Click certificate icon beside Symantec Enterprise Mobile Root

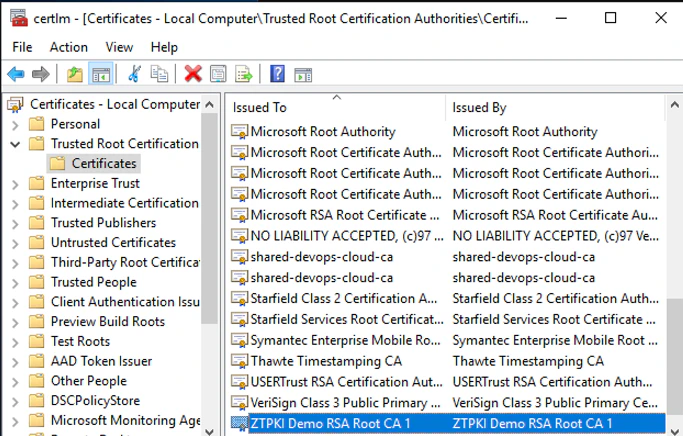click(239, 340)
